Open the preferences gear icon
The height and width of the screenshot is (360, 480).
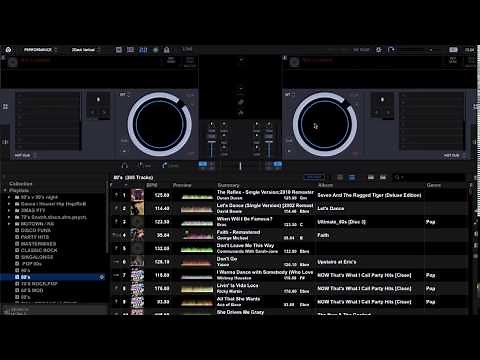click(379, 50)
